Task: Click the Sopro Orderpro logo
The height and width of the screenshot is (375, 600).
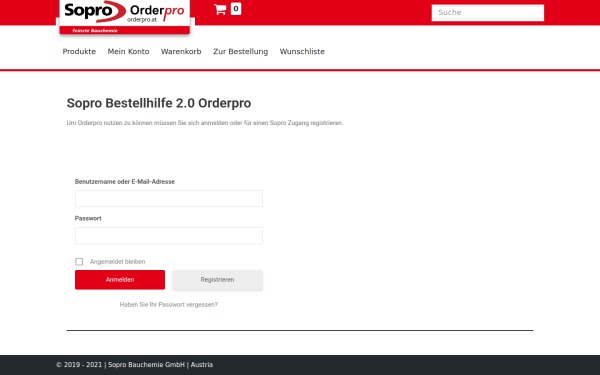Action: point(125,17)
